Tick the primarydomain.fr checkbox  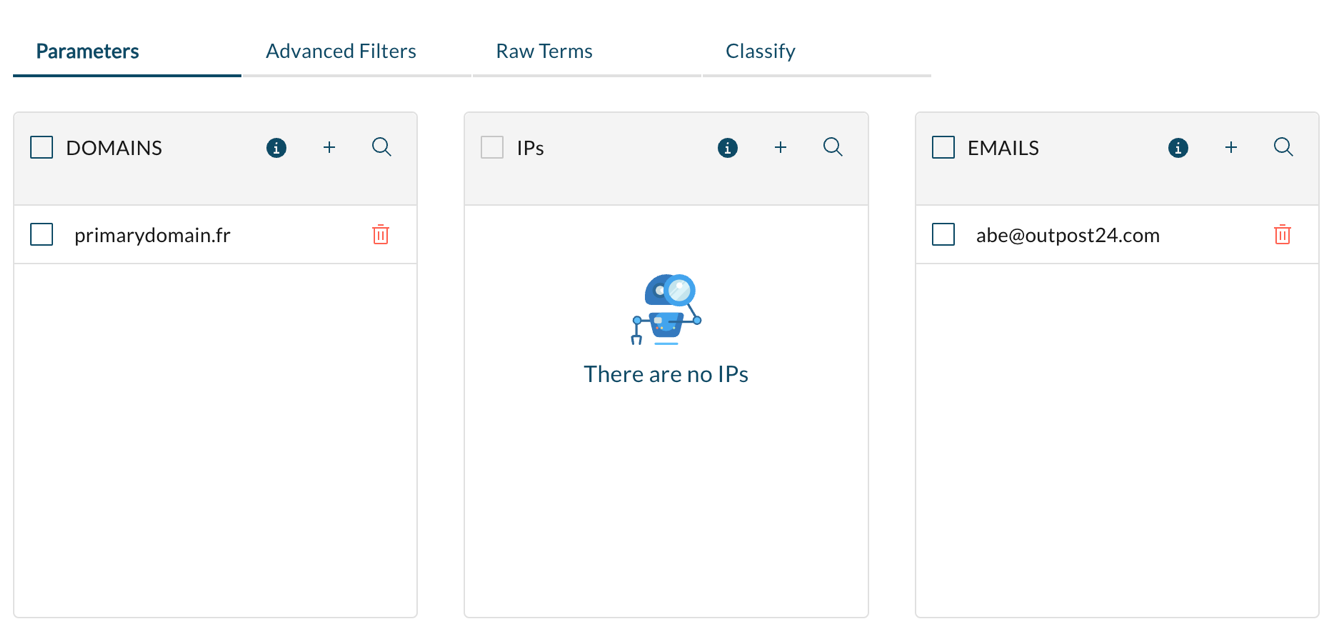tap(42, 235)
